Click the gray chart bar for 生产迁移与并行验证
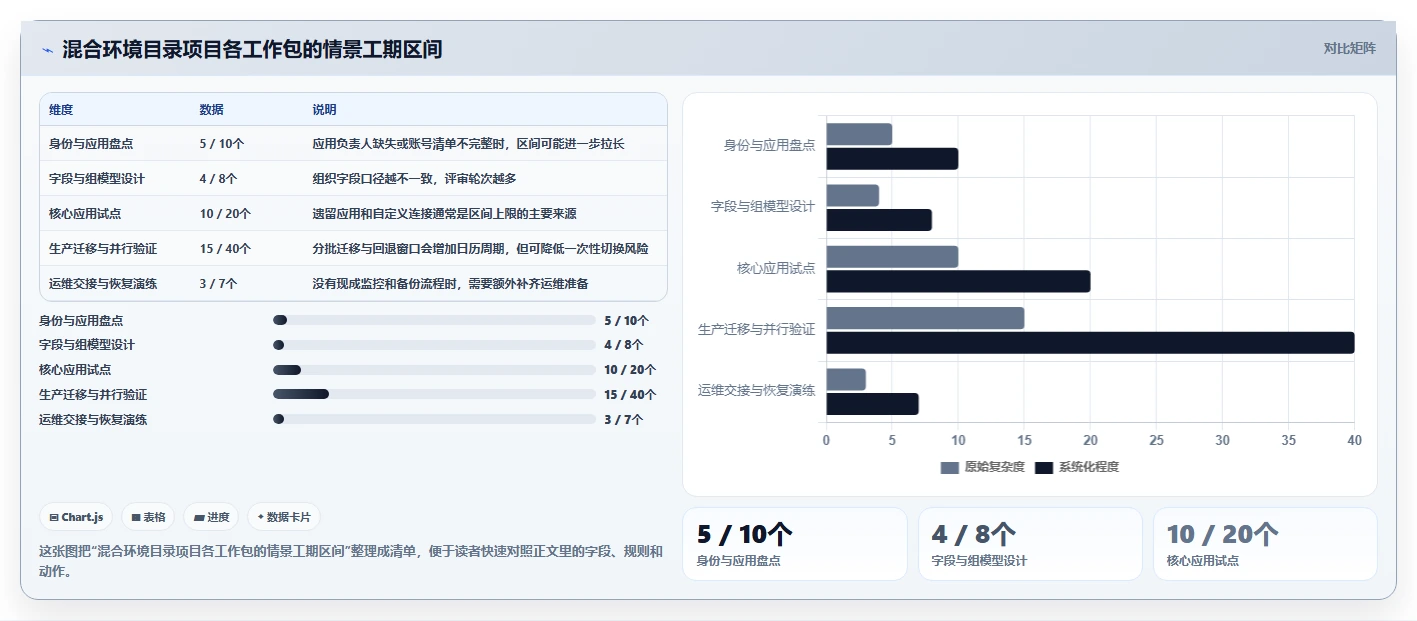This screenshot has width=1417, height=621. [925, 318]
